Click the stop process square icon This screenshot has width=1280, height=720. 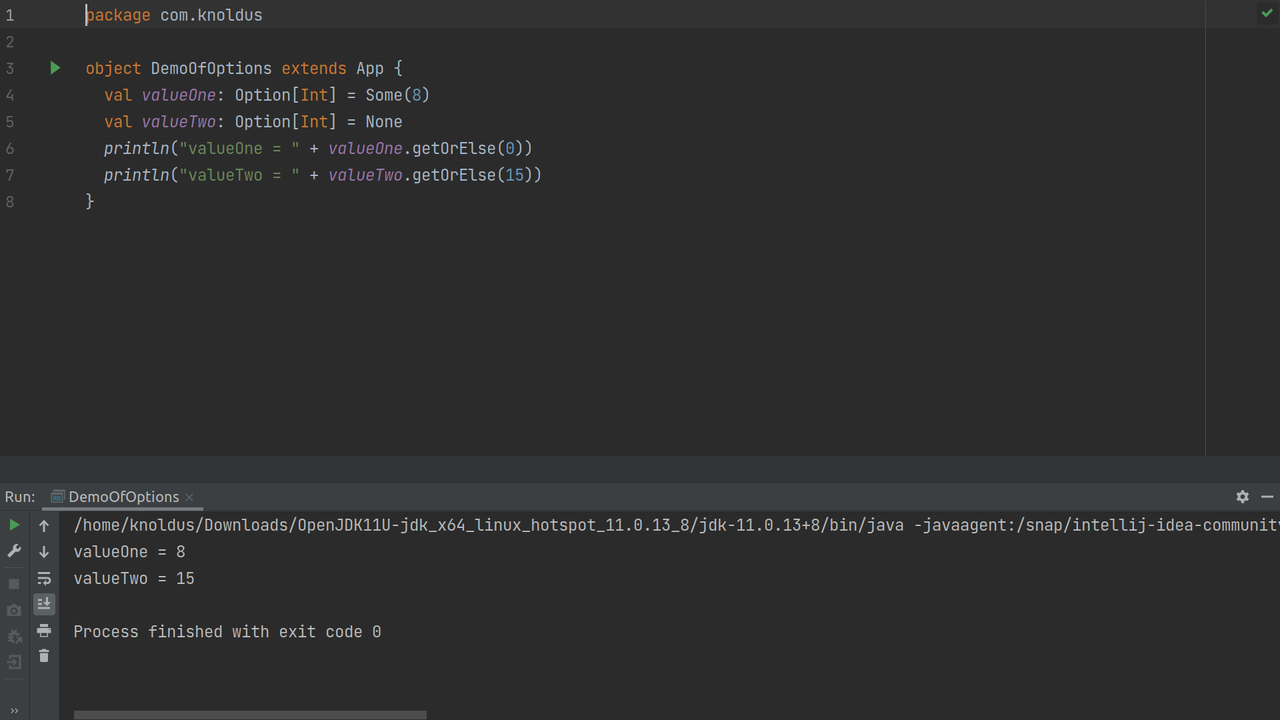pyautogui.click(x=14, y=583)
